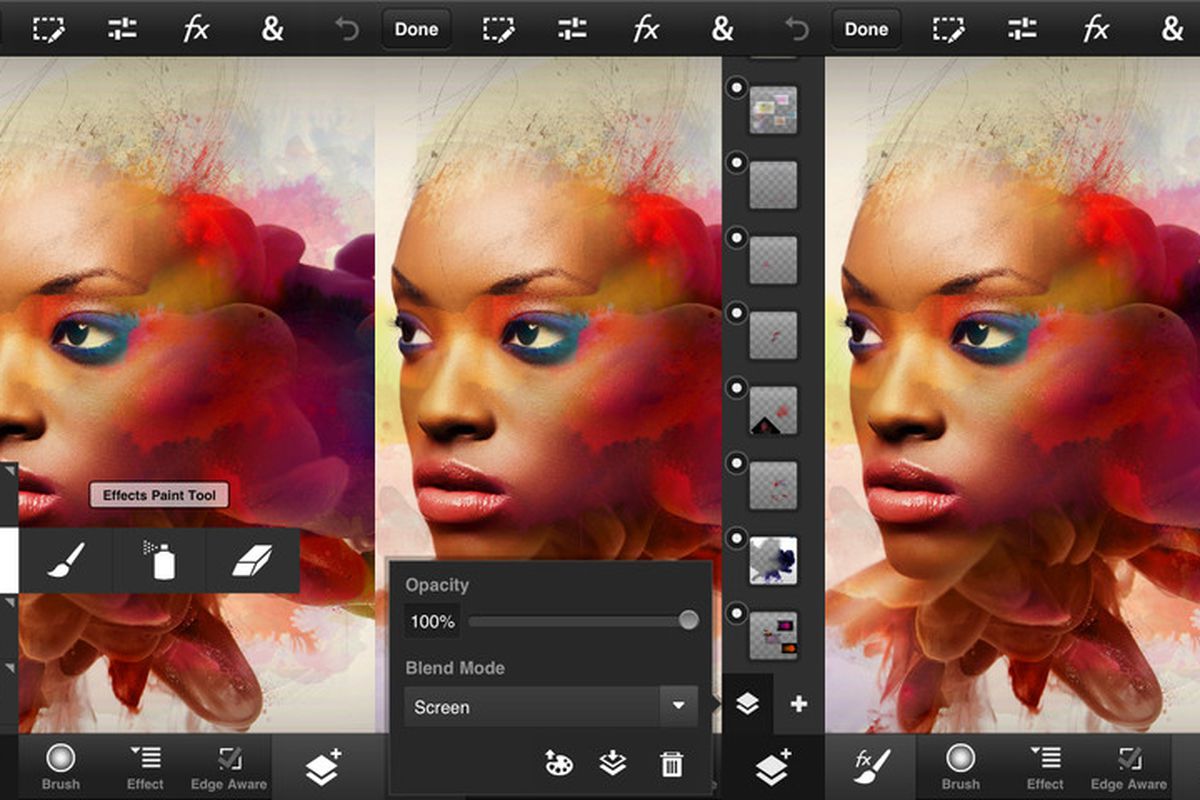Select the paintbrush in the Effects Paint popup

pyautogui.click(x=68, y=561)
